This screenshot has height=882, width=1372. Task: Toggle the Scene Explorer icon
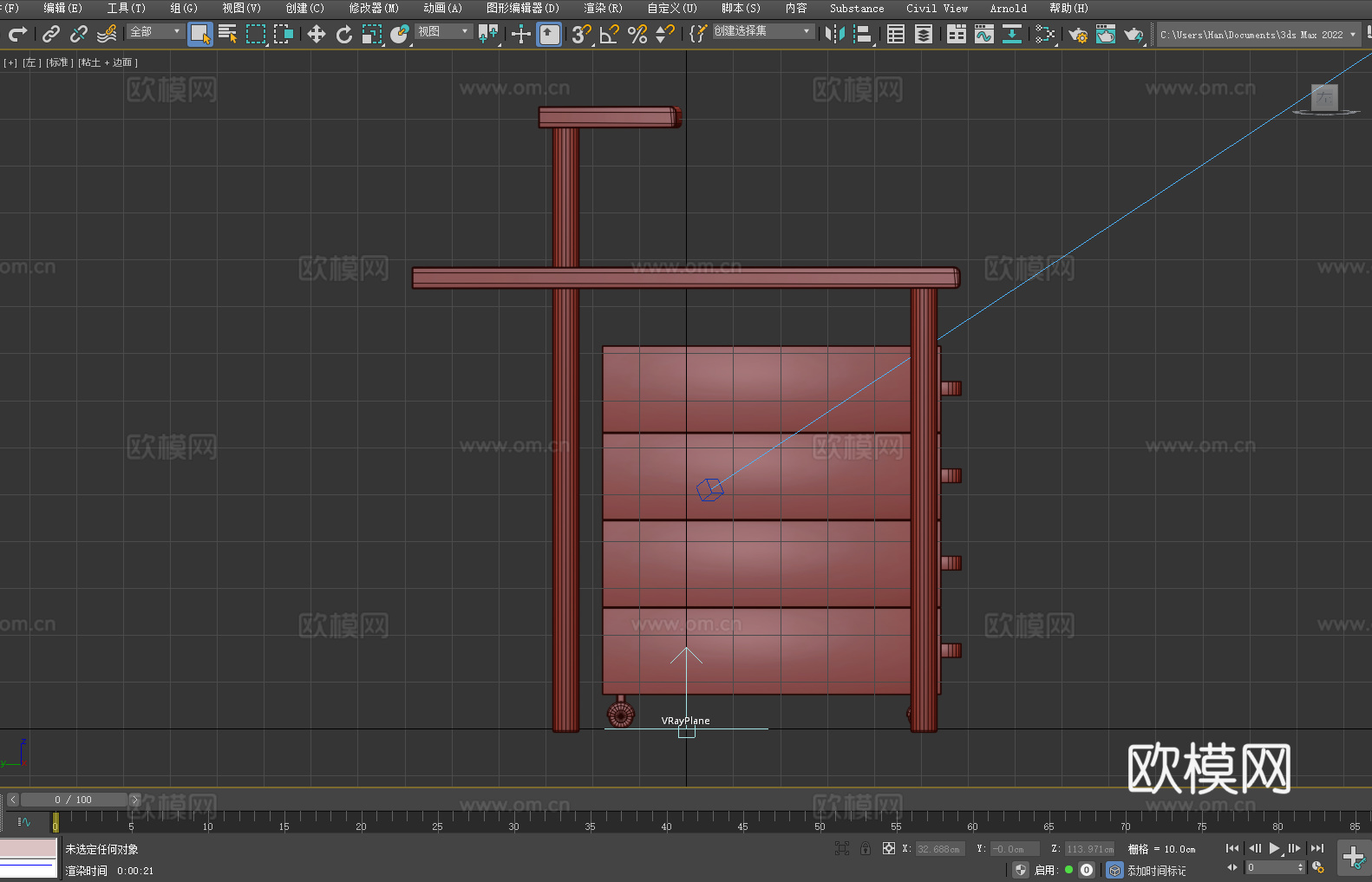(x=896, y=34)
